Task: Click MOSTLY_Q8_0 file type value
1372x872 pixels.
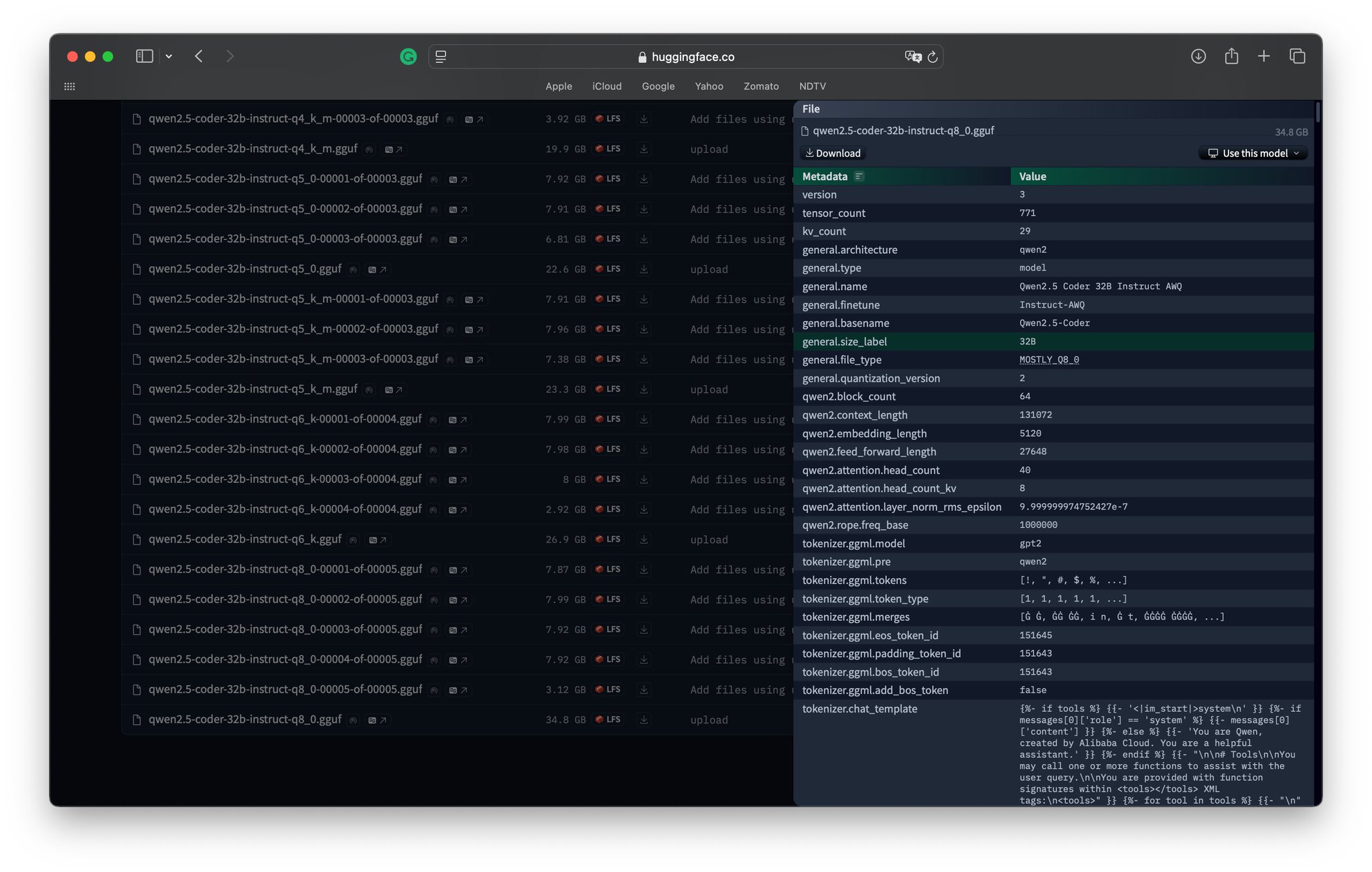Action: tap(1049, 360)
